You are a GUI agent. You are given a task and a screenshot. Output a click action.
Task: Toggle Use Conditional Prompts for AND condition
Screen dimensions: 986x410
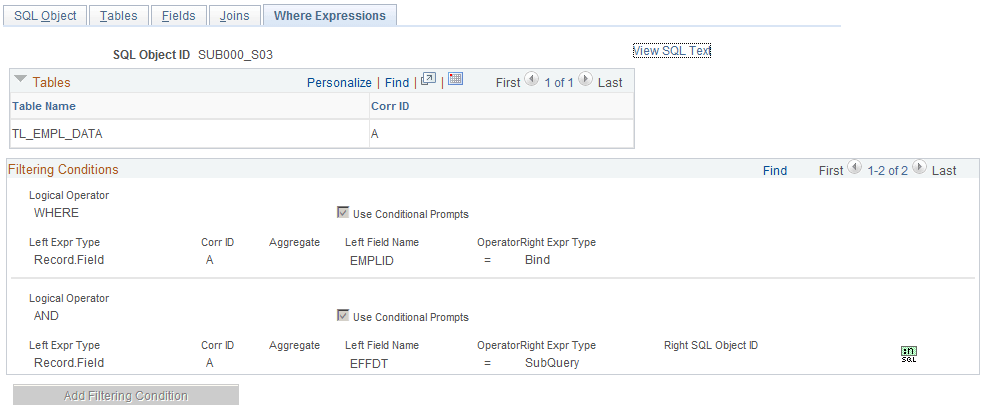pyautogui.click(x=344, y=317)
